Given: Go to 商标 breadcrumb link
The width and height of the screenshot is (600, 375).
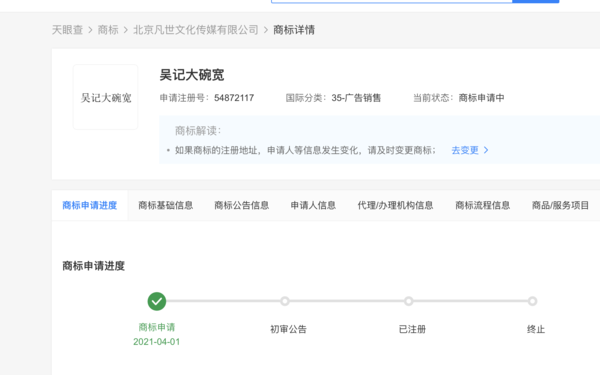Looking at the screenshot, I should coord(108,30).
